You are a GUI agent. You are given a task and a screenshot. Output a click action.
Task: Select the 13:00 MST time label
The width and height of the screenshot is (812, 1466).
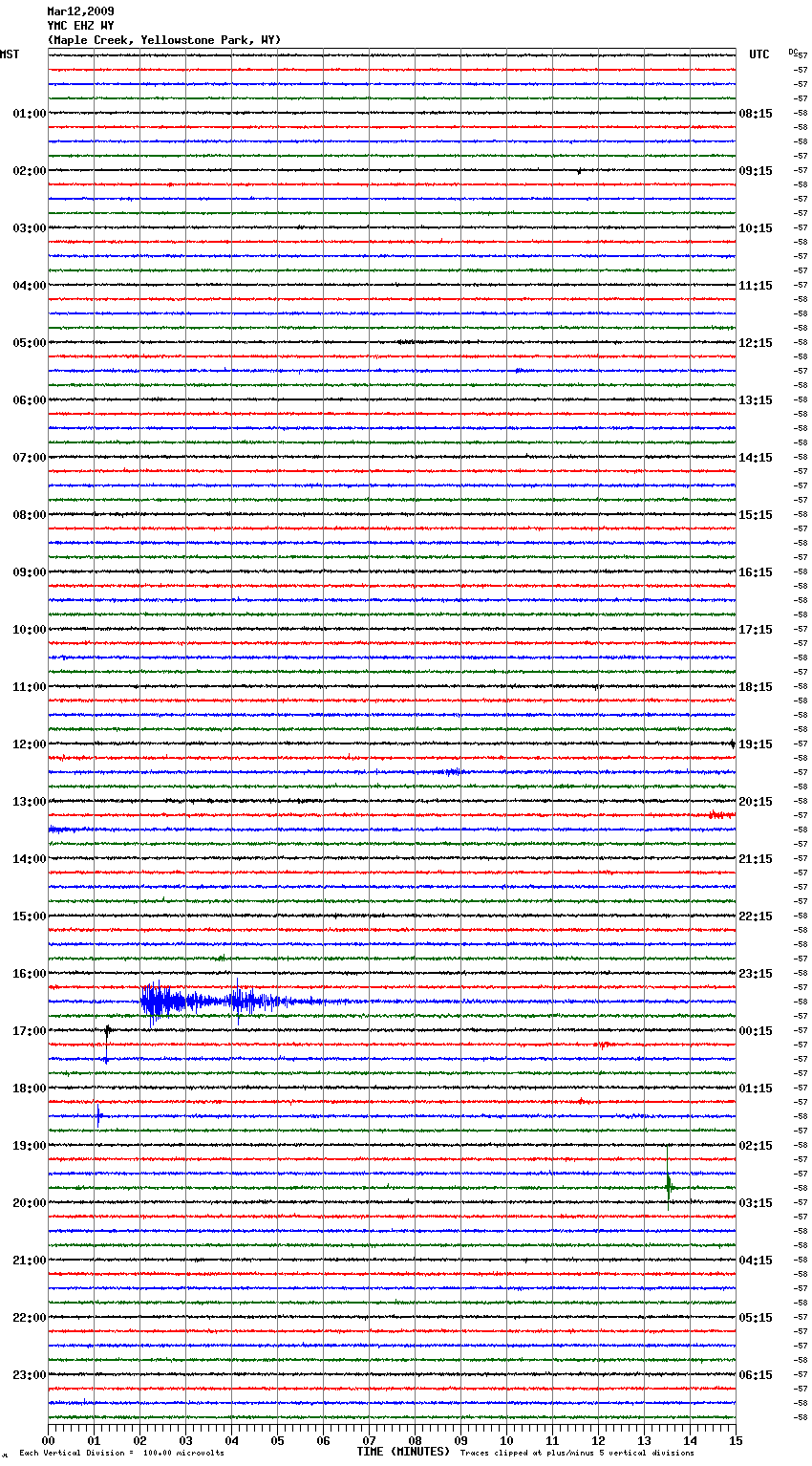tap(30, 802)
